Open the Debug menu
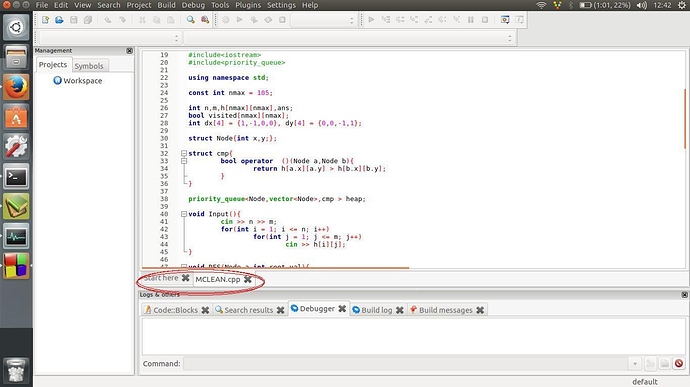690x387 pixels. click(193, 5)
